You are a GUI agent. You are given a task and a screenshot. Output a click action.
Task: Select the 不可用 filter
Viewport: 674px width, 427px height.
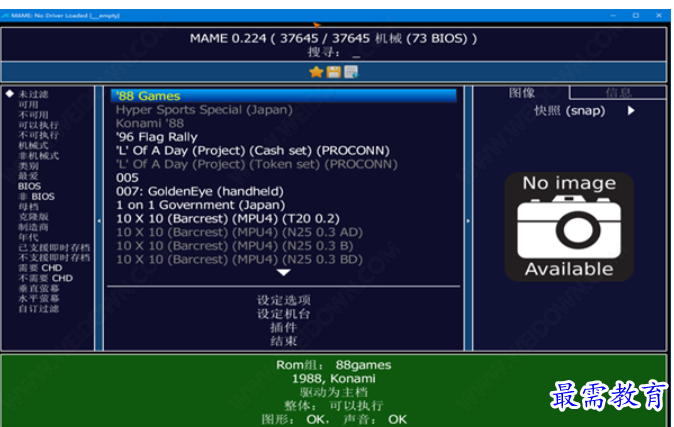pyautogui.click(x=33, y=115)
